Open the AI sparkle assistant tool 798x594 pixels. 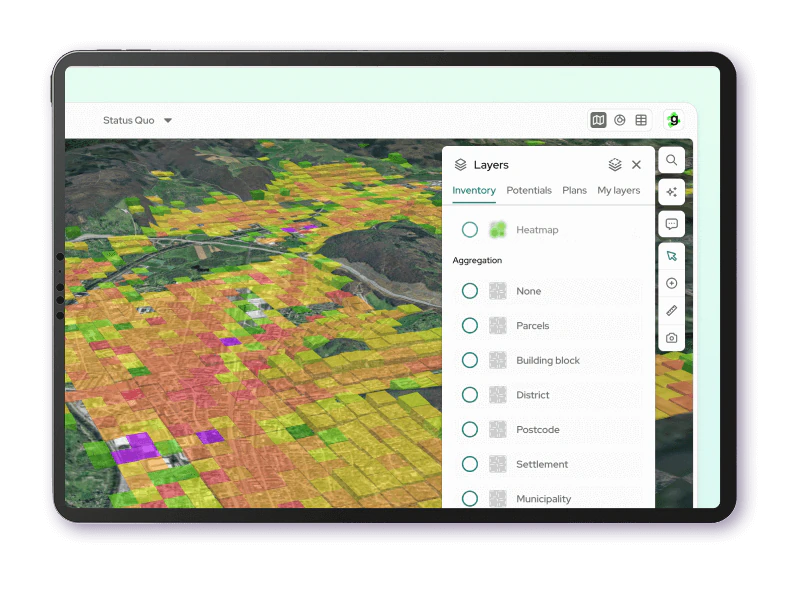point(671,192)
